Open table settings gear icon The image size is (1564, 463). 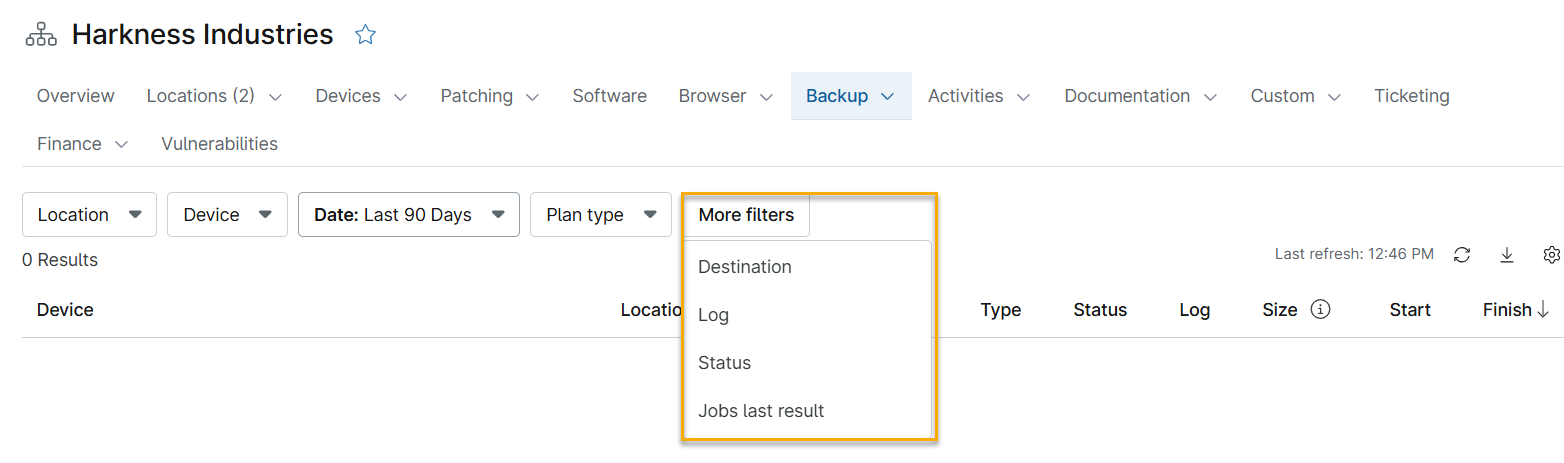pyautogui.click(x=1551, y=255)
